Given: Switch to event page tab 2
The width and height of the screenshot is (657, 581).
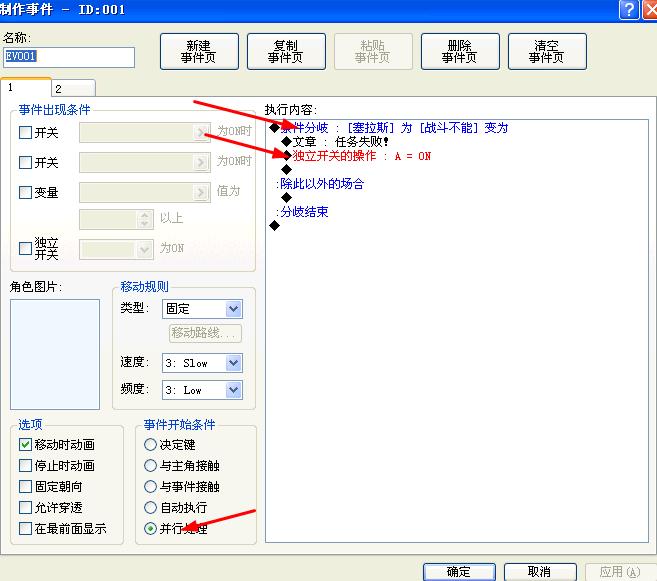Looking at the screenshot, I should pyautogui.click(x=73, y=88).
